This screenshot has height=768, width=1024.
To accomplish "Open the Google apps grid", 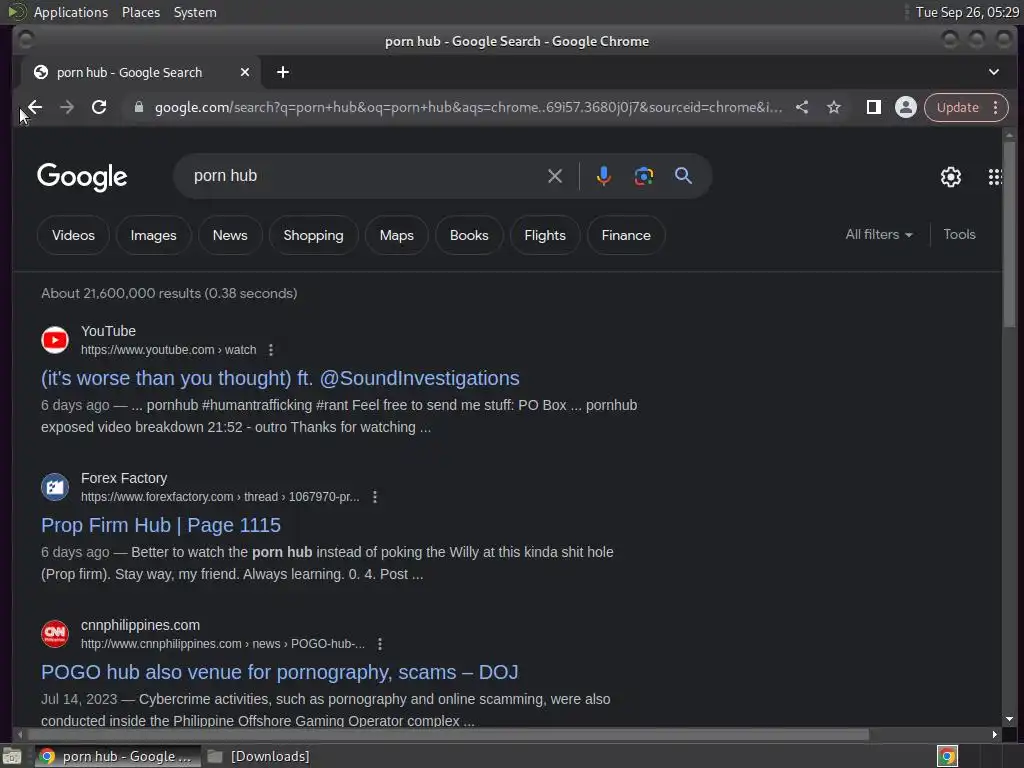I will 995,176.
